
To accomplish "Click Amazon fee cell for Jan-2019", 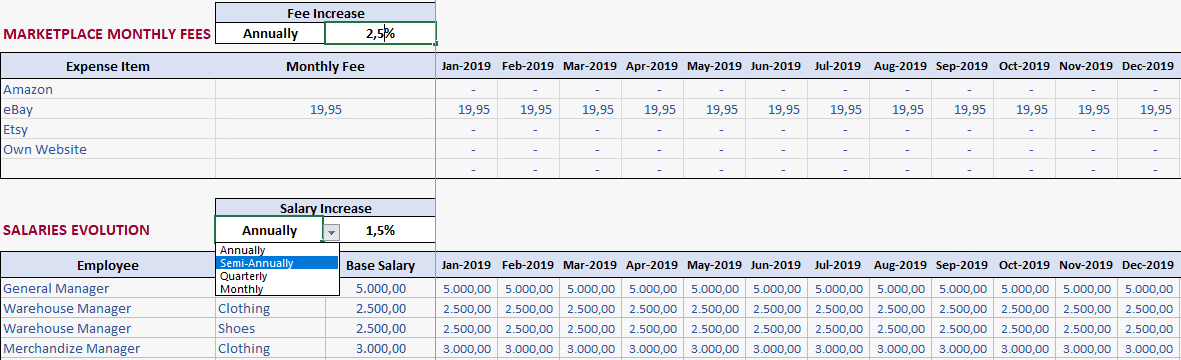I will tap(466, 90).
